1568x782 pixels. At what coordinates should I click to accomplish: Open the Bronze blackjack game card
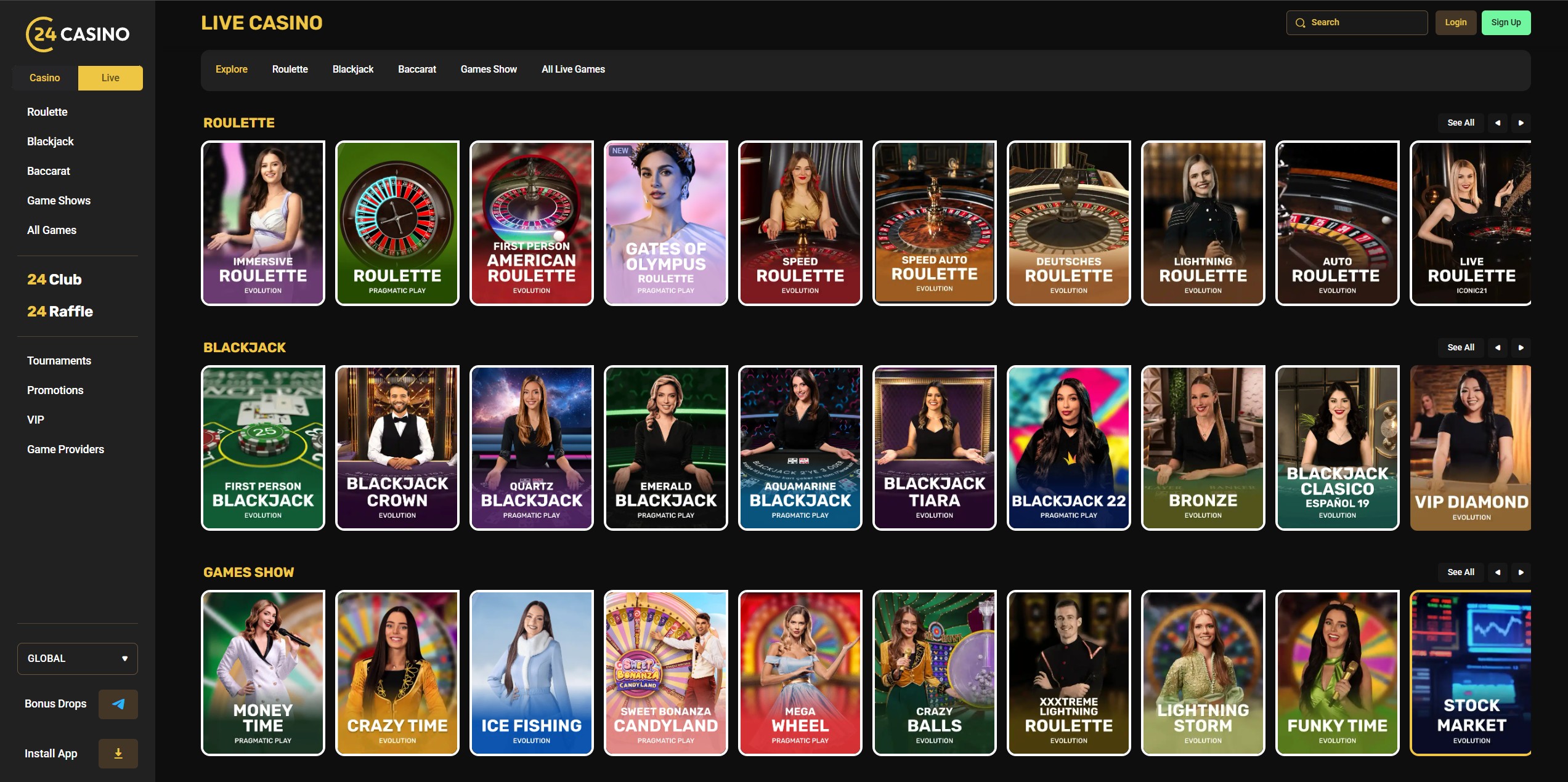point(1203,448)
